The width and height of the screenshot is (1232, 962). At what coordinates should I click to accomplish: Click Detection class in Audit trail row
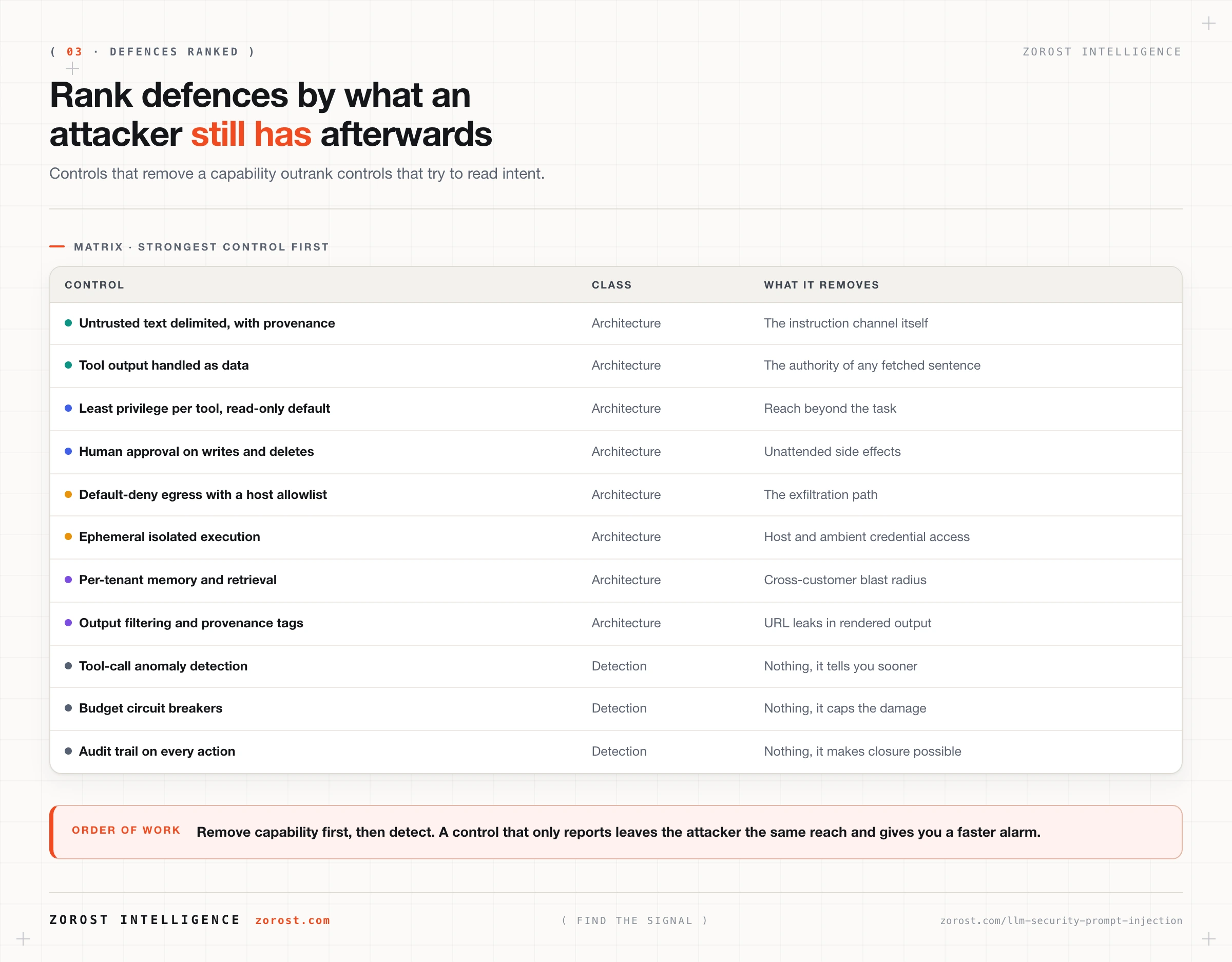click(x=619, y=751)
